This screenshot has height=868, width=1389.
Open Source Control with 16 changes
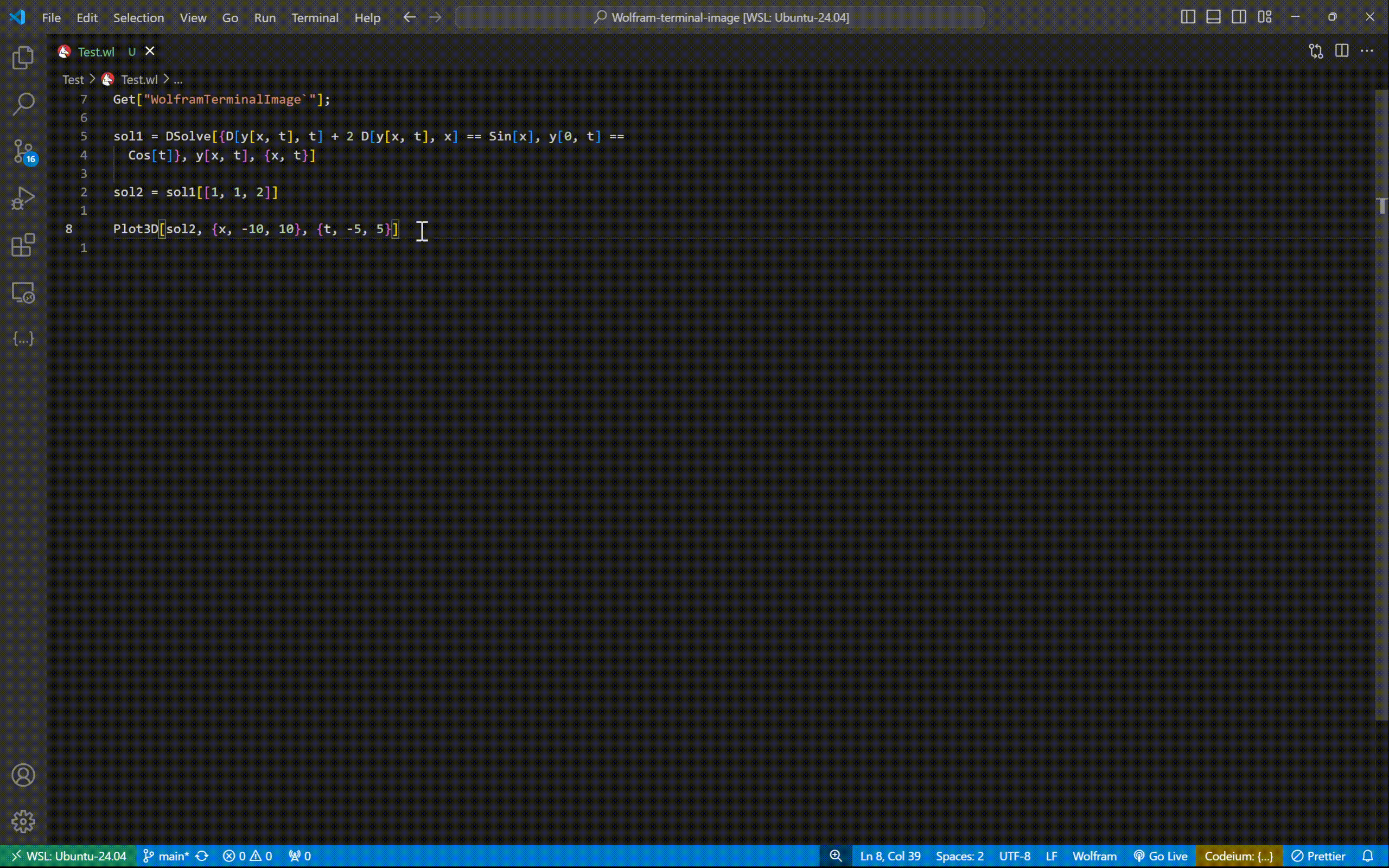pos(23,151)
